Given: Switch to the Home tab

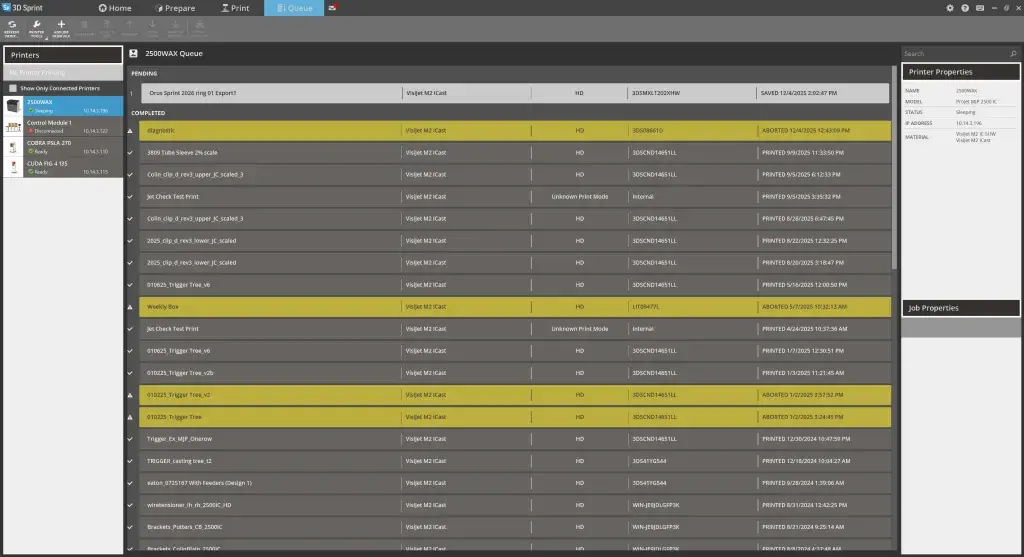Looking at the screenshot, I should [115, 8].
